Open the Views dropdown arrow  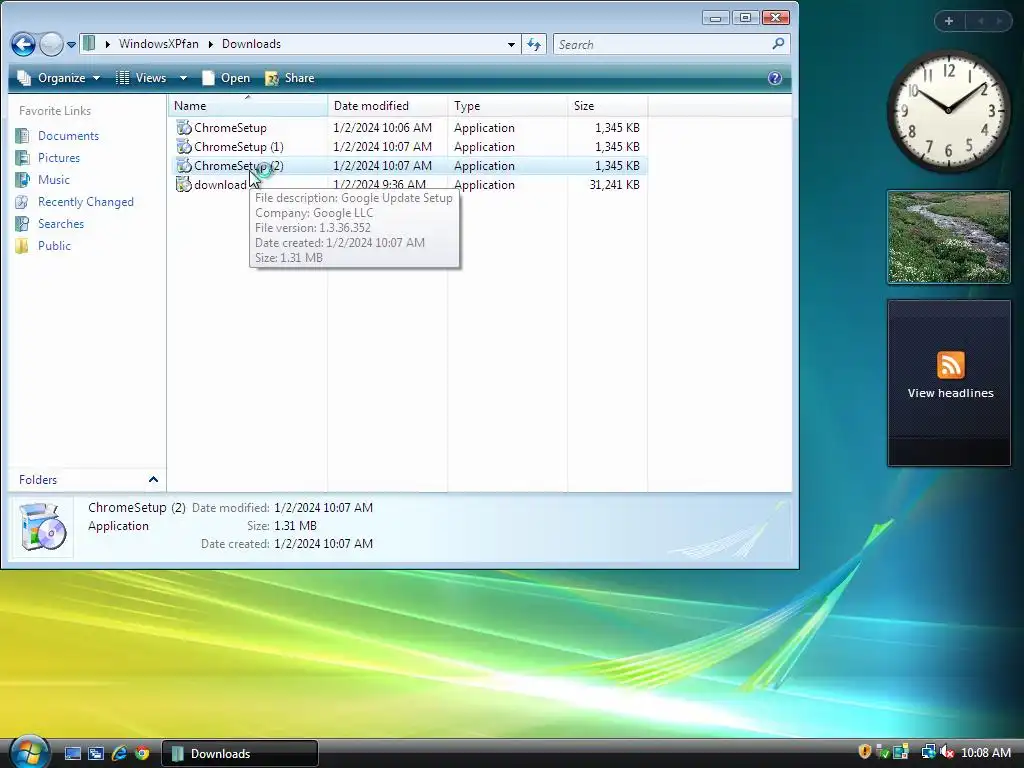(x=184, y=78)
